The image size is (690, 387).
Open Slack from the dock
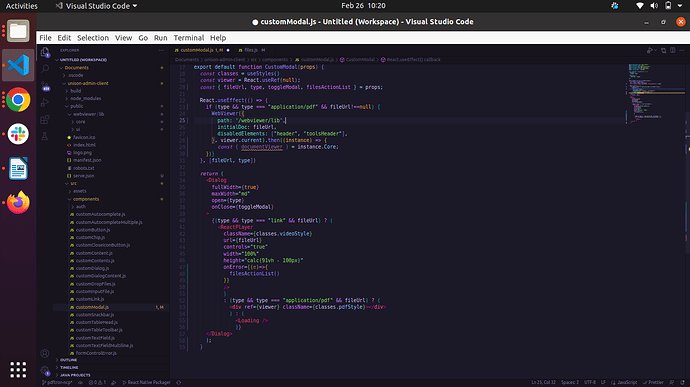click(x=18, y=134)
